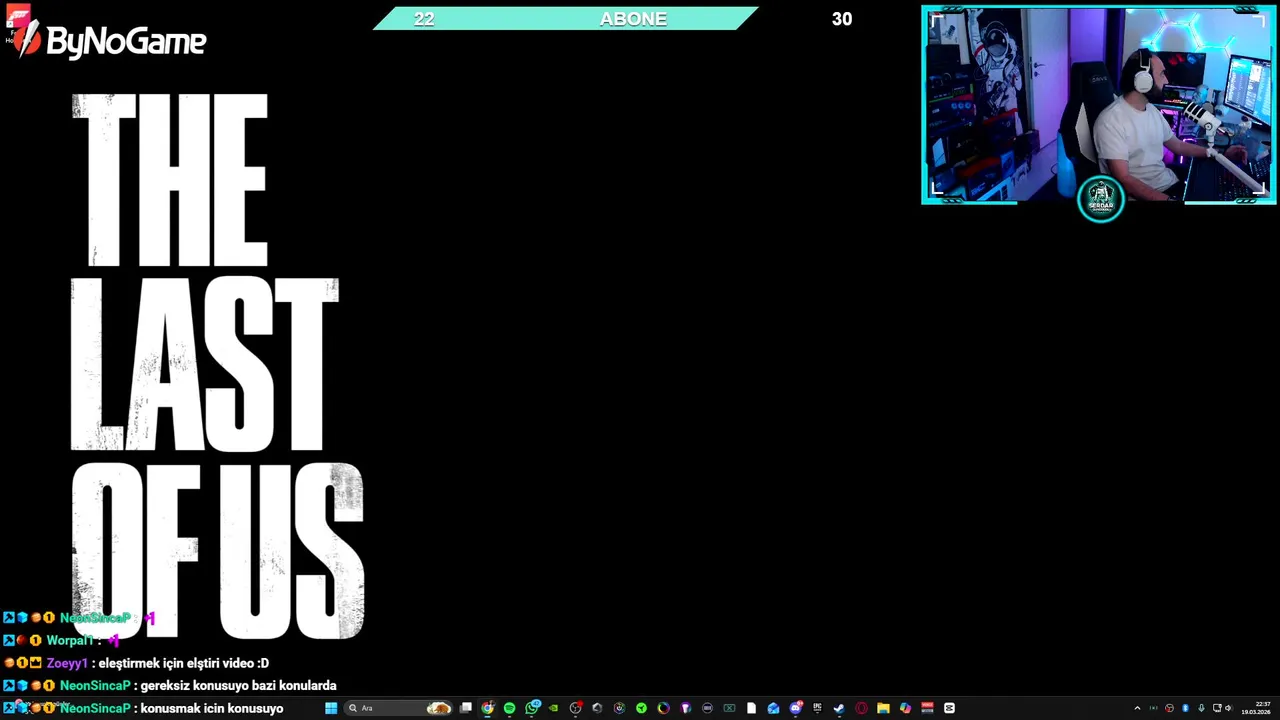Open Task View from the taskbar
This screenshot has width=1280, height=720.
coord(465,708)
